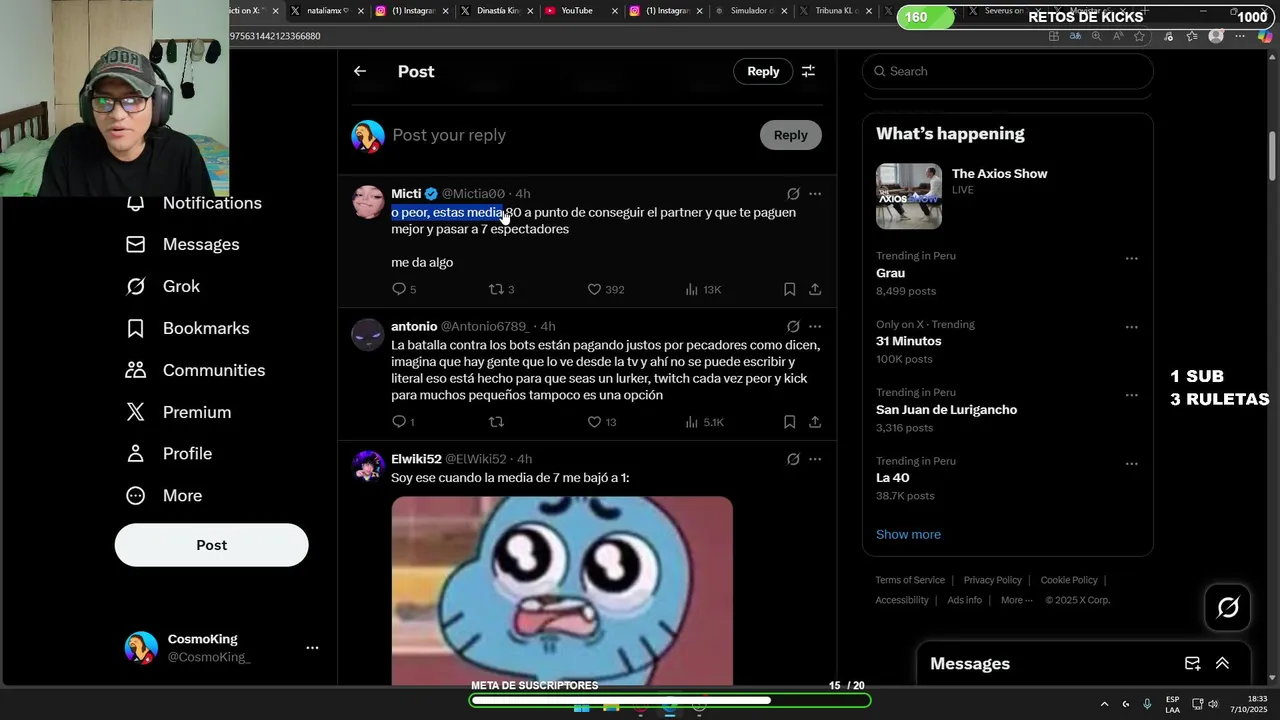Open floating Grok button

click(1227, 607)
